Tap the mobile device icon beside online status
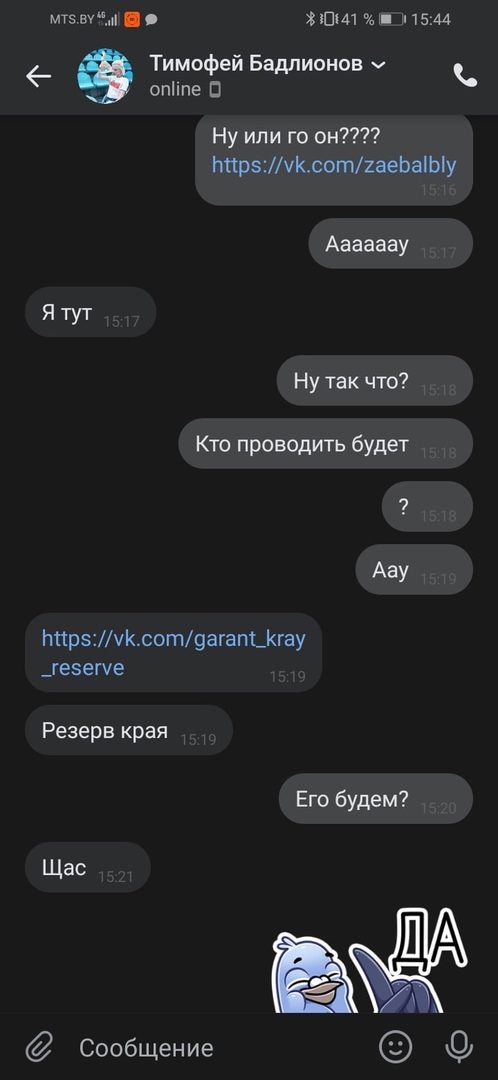The height and width of the screenshot is (1080, 498). [x=216, y=90]
